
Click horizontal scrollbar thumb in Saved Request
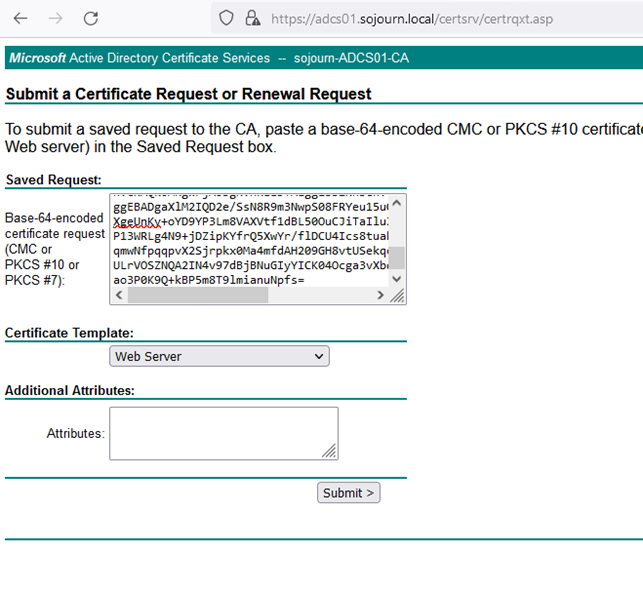coord(198,295)
